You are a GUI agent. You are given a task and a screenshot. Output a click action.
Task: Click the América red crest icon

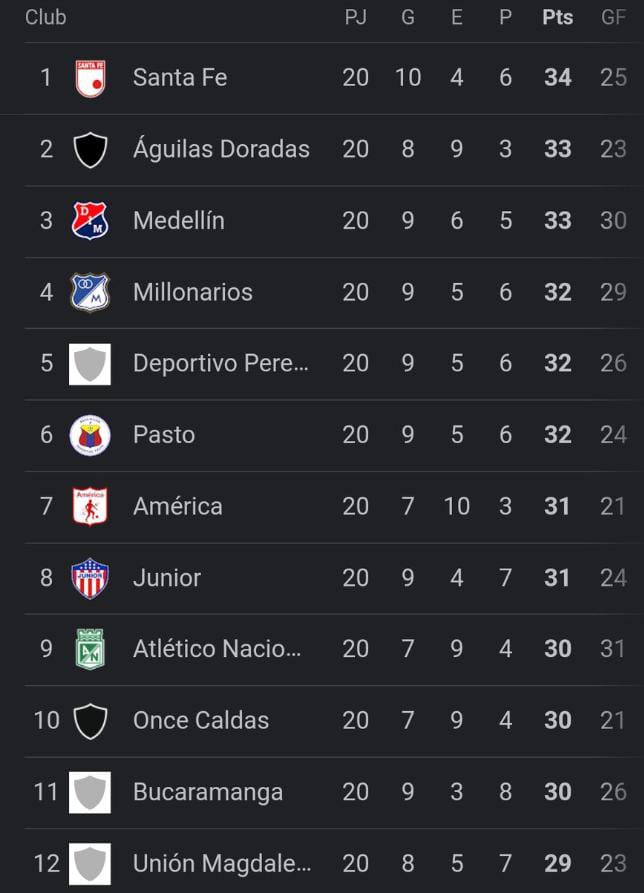90,506
